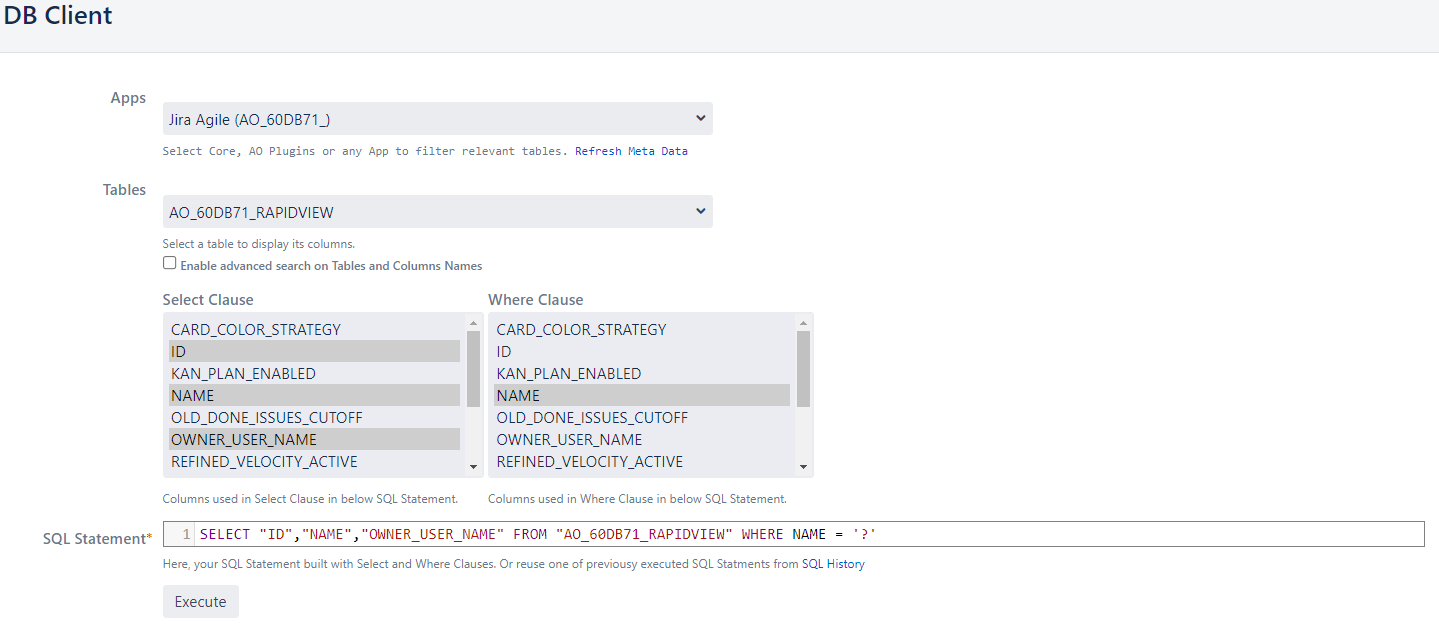
Task: Enable advanced search on Tables and Columns
Action: tap(170, 264)
